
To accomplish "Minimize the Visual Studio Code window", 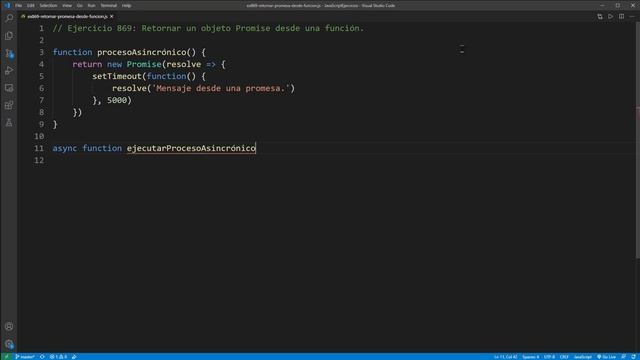I will tap(602, 5).
